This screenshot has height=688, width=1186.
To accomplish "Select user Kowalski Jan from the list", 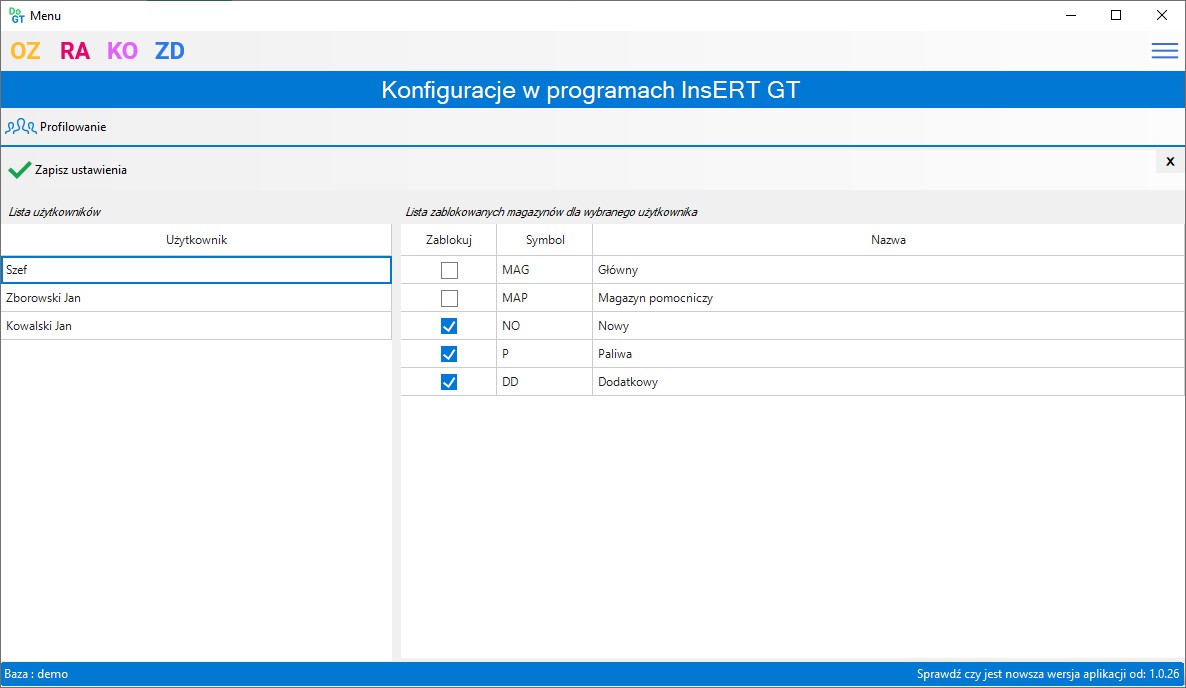I will [x=197, y=325].
